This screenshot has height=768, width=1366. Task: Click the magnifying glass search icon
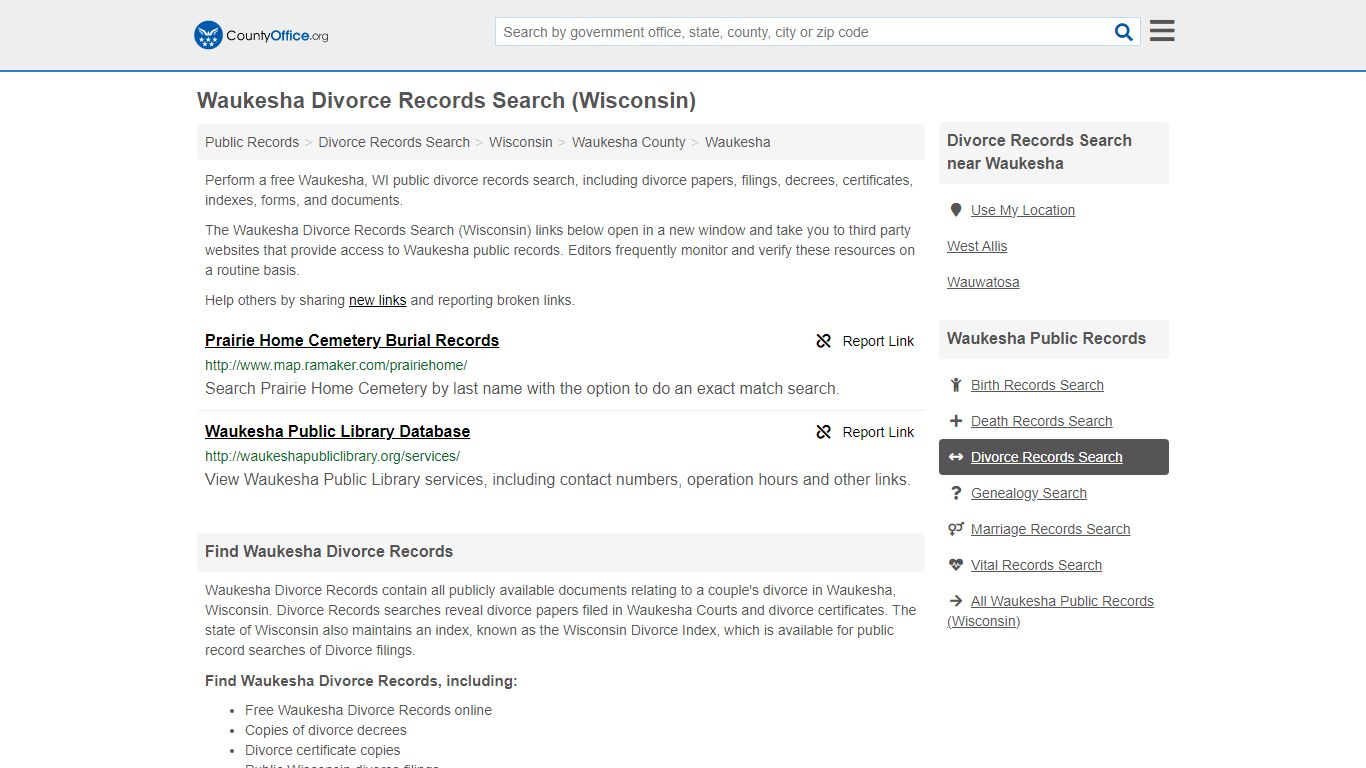[x=1124, y=32]
